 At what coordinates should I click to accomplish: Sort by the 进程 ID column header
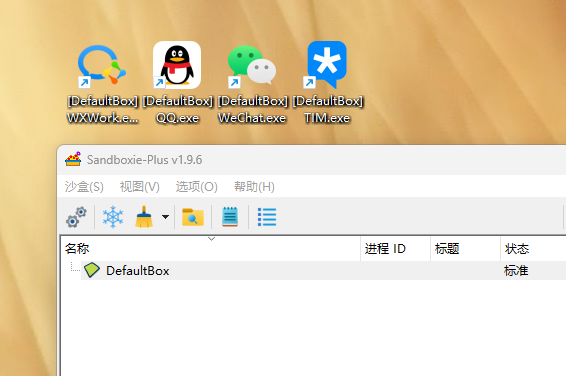[396, 249]
